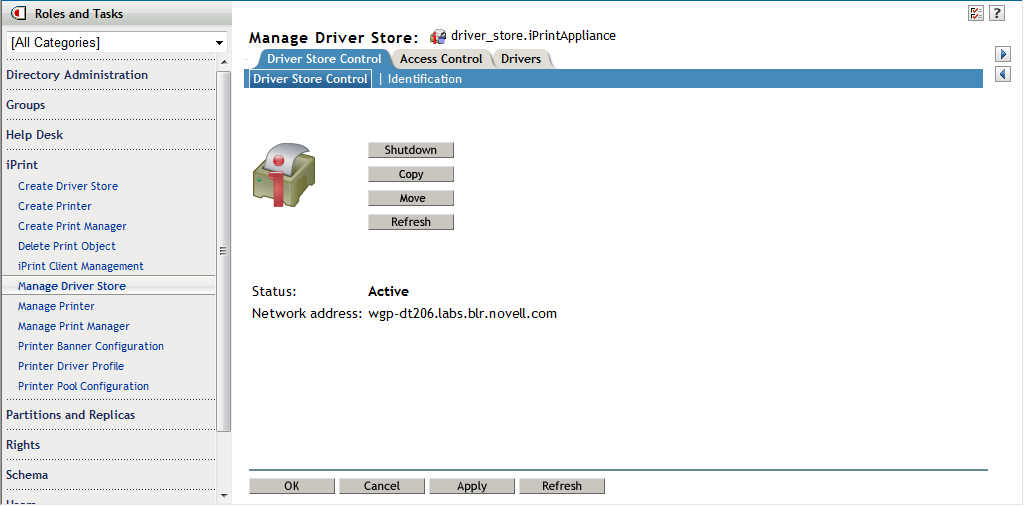The width and height of the screenshot is (1024, 506).
Task: Click the Roles and Tasks header icon
Action: (20, 13)
